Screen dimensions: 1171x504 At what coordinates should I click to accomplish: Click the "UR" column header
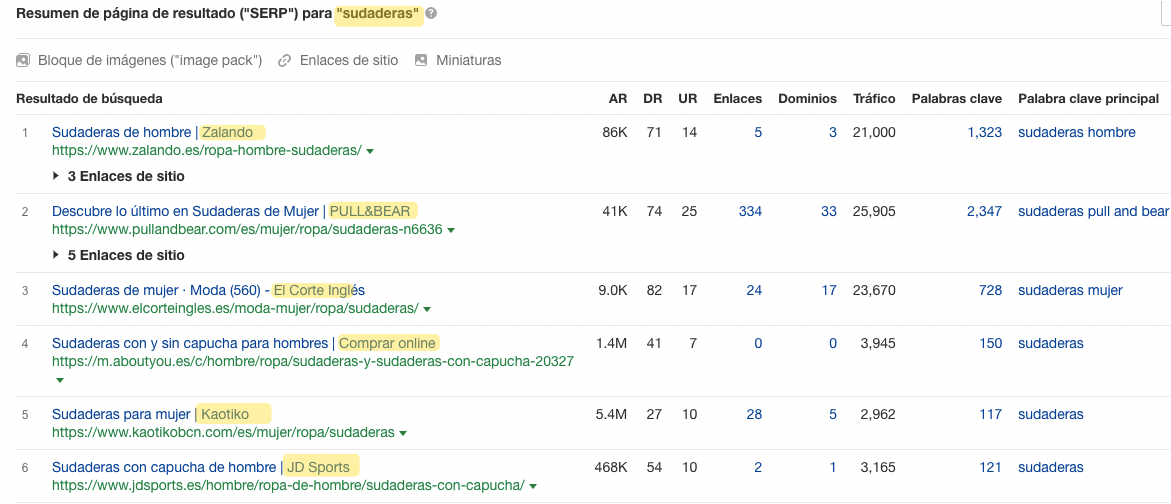[688, 99]
